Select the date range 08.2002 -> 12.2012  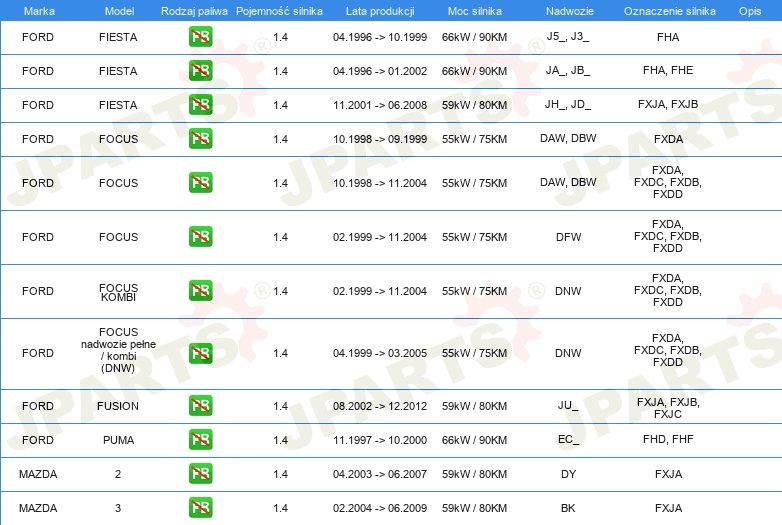(380, 406)
